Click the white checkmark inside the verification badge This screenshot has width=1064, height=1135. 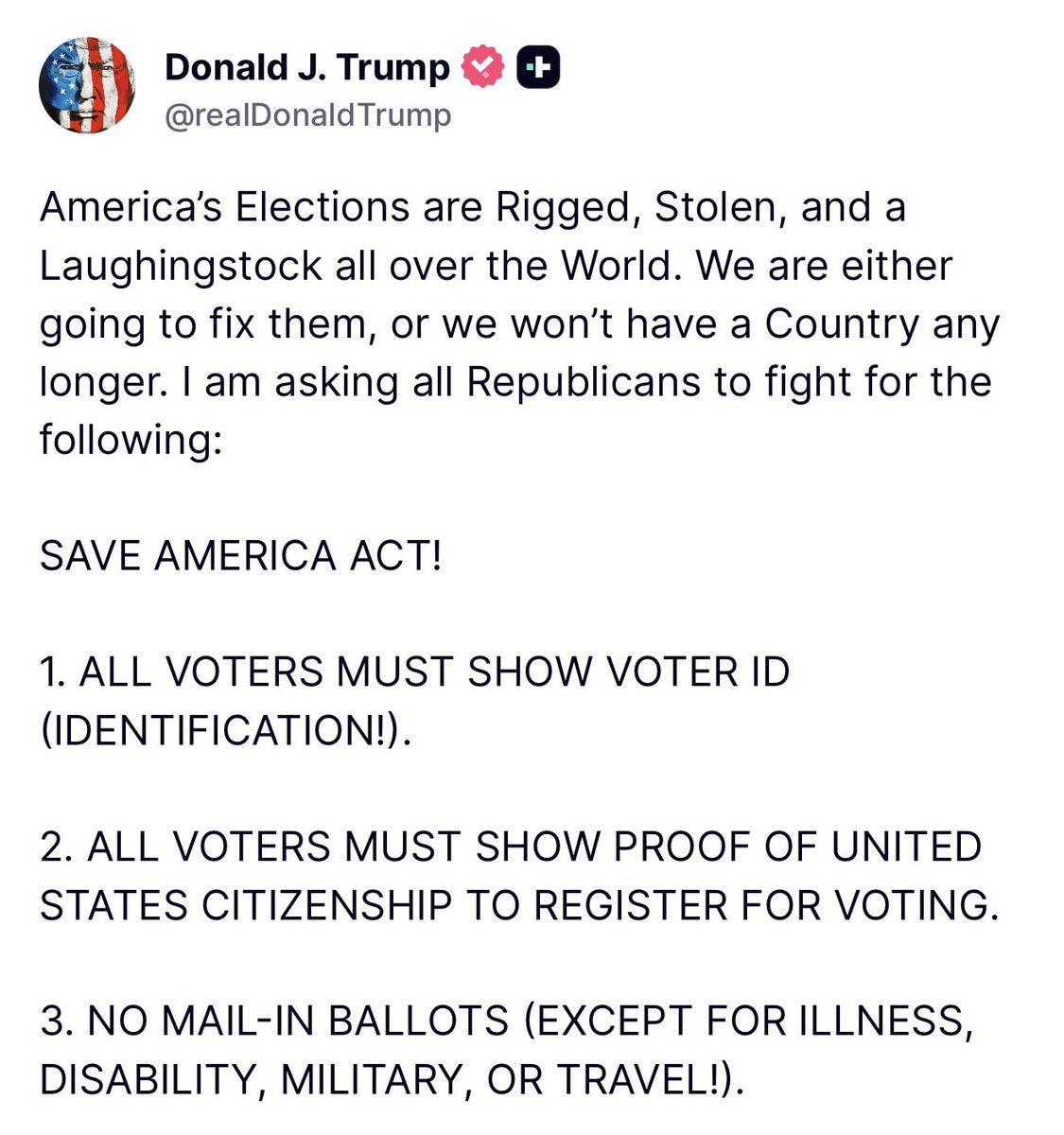(x=483, y=66)
